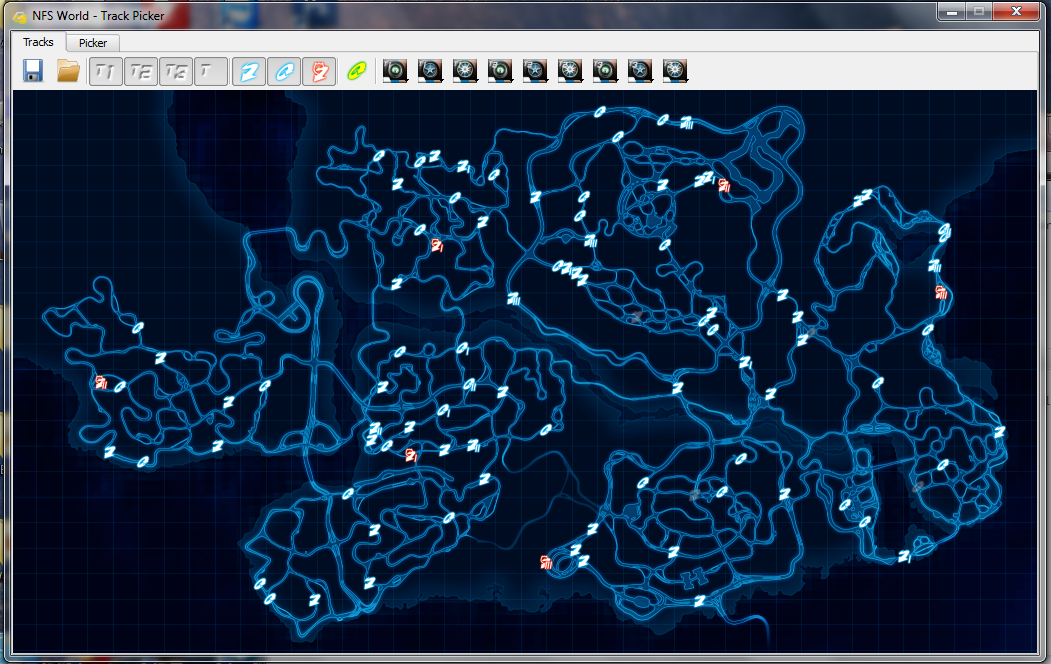Screen dimensions: 1051x664
Task: Open the T3 blue star wheel dropdown
Action: click(639, 70)
